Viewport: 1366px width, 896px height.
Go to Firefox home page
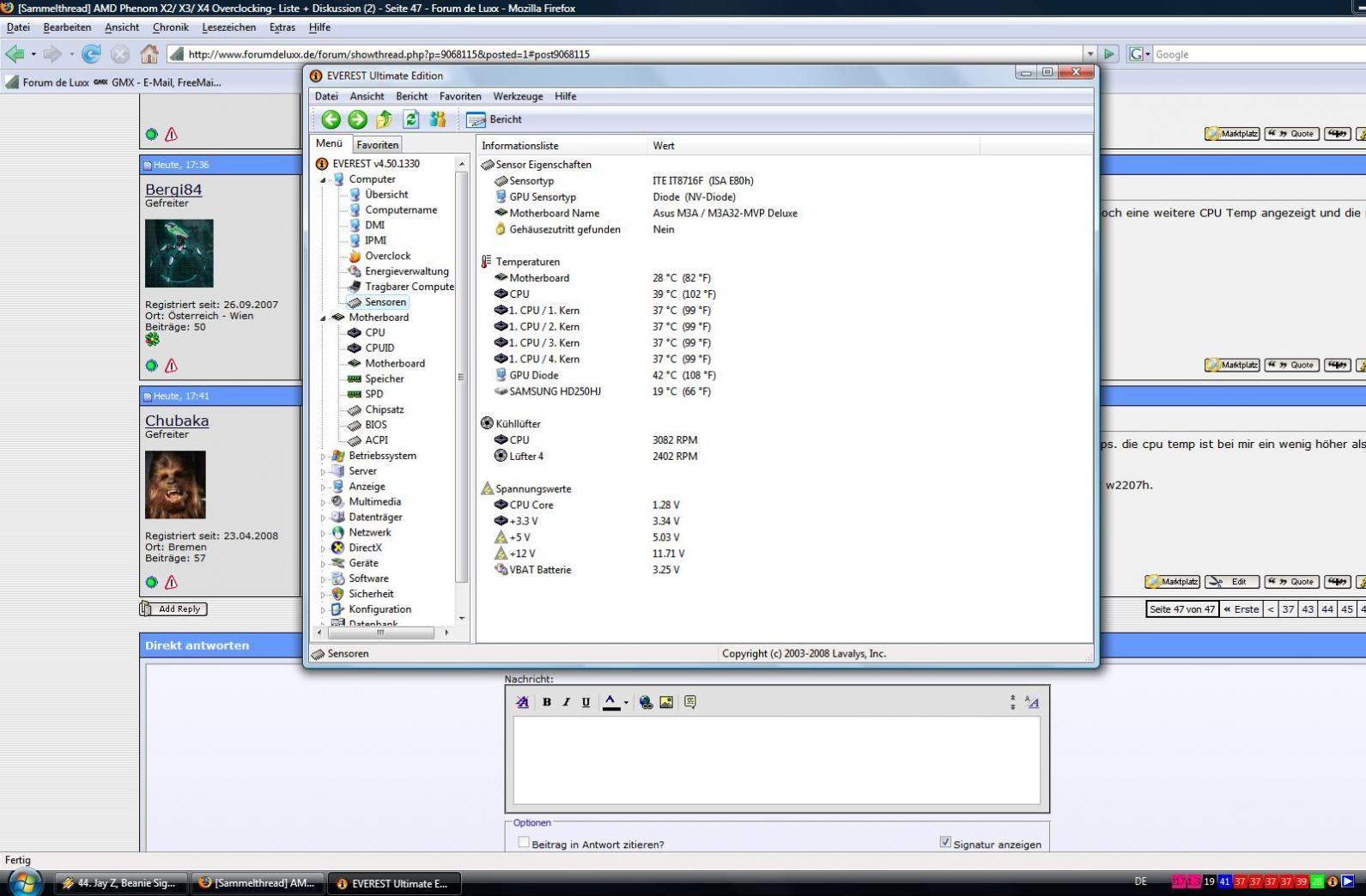tap(149, 54)
